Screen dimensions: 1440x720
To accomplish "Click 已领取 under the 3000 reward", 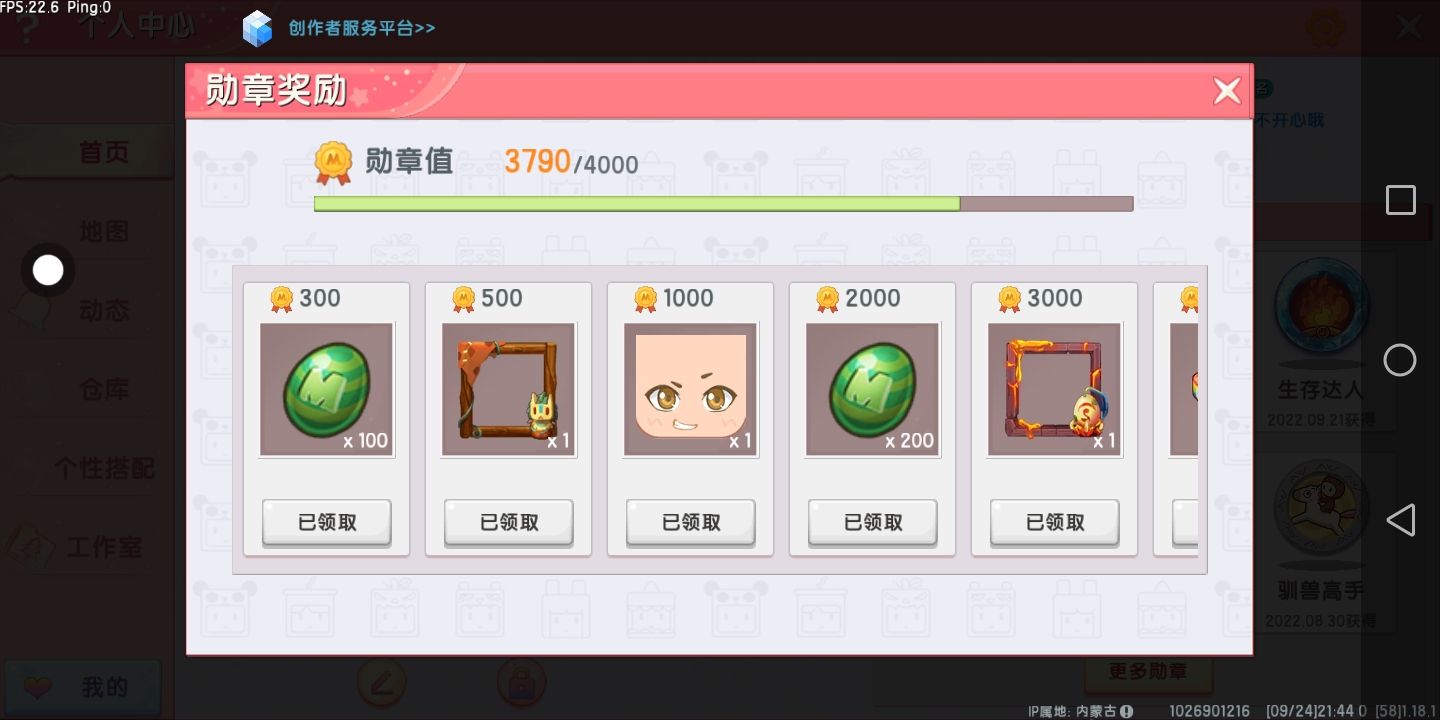I will (x=1055, y=522).
